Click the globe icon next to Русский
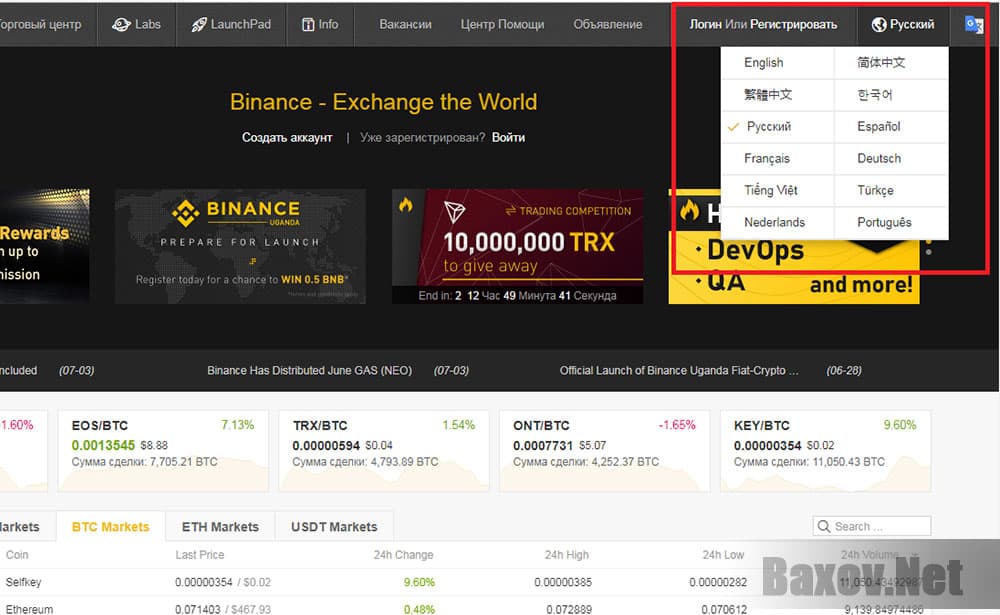 879,23
